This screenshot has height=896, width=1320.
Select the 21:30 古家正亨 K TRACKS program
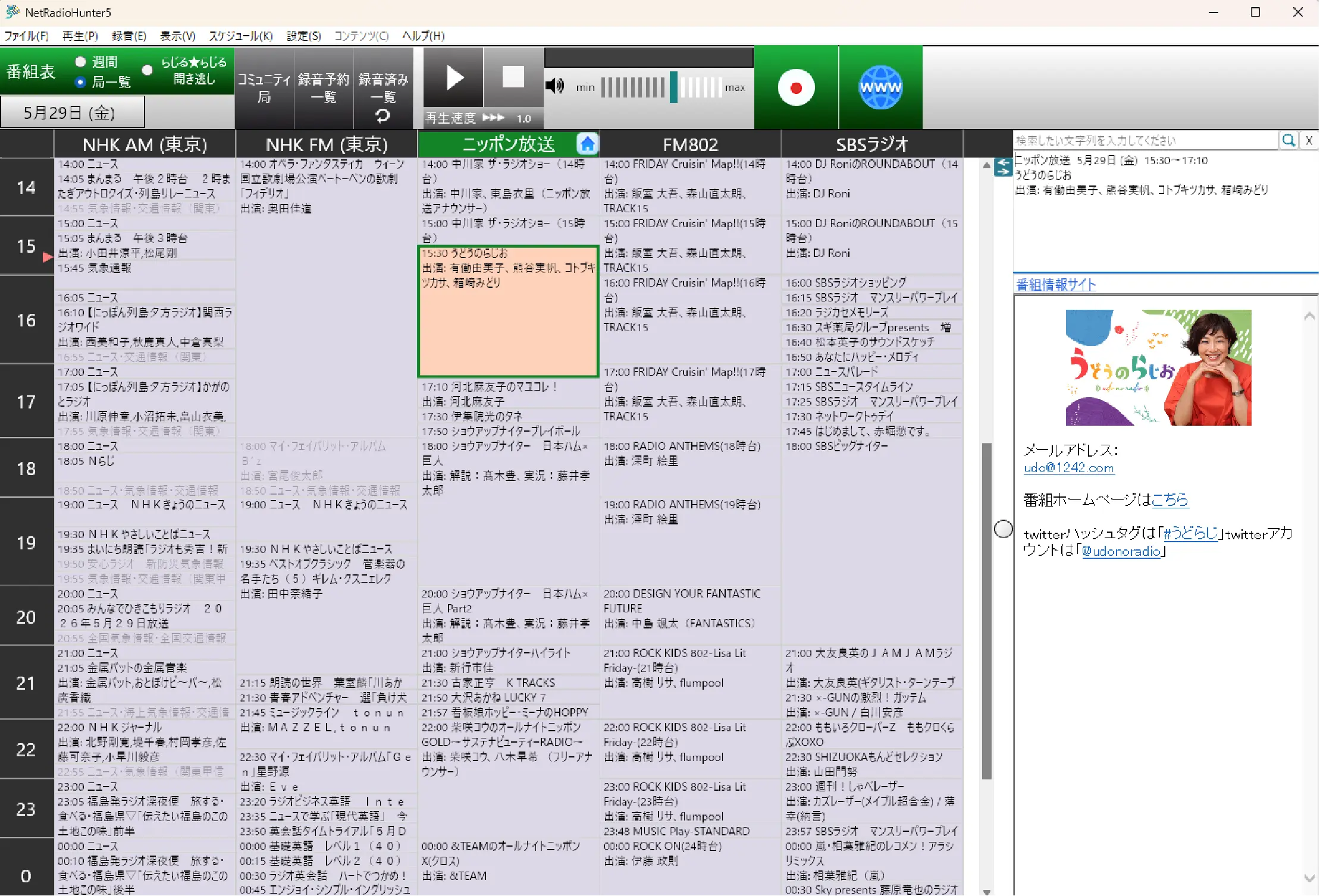pyautogui.click(x=508, y=683)
